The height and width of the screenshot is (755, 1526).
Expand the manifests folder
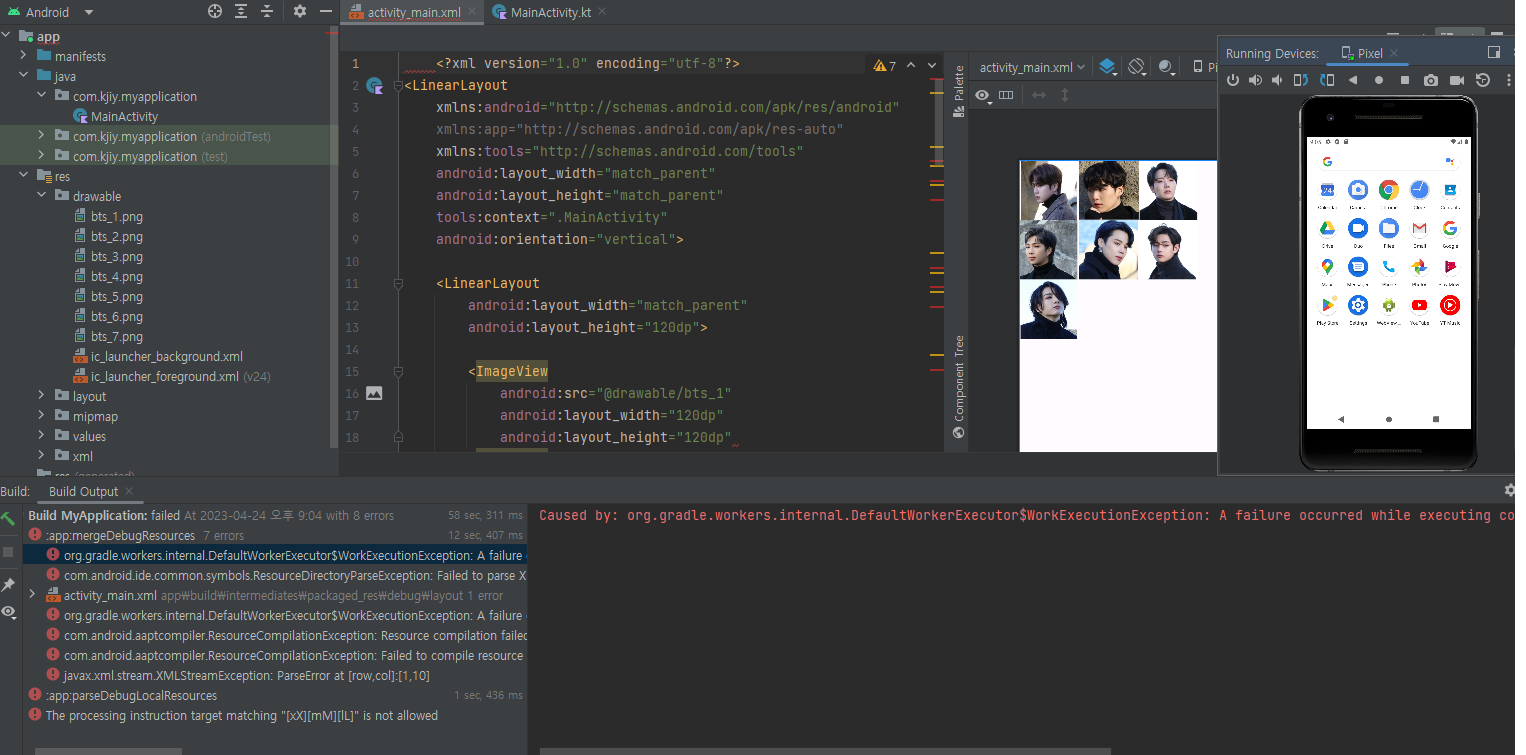click(23, 57)
